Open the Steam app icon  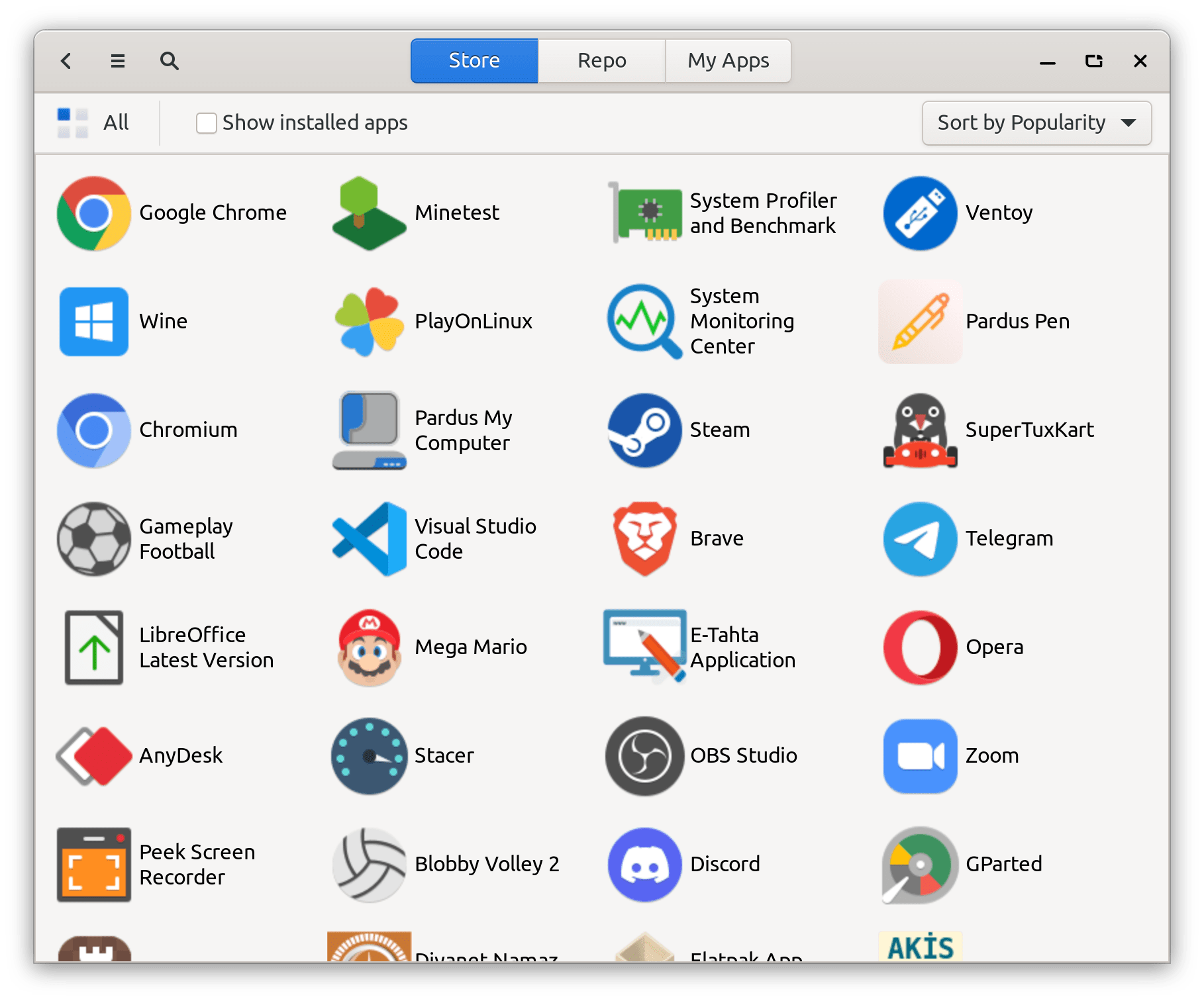pyautogui.click(x=644, y=430)
